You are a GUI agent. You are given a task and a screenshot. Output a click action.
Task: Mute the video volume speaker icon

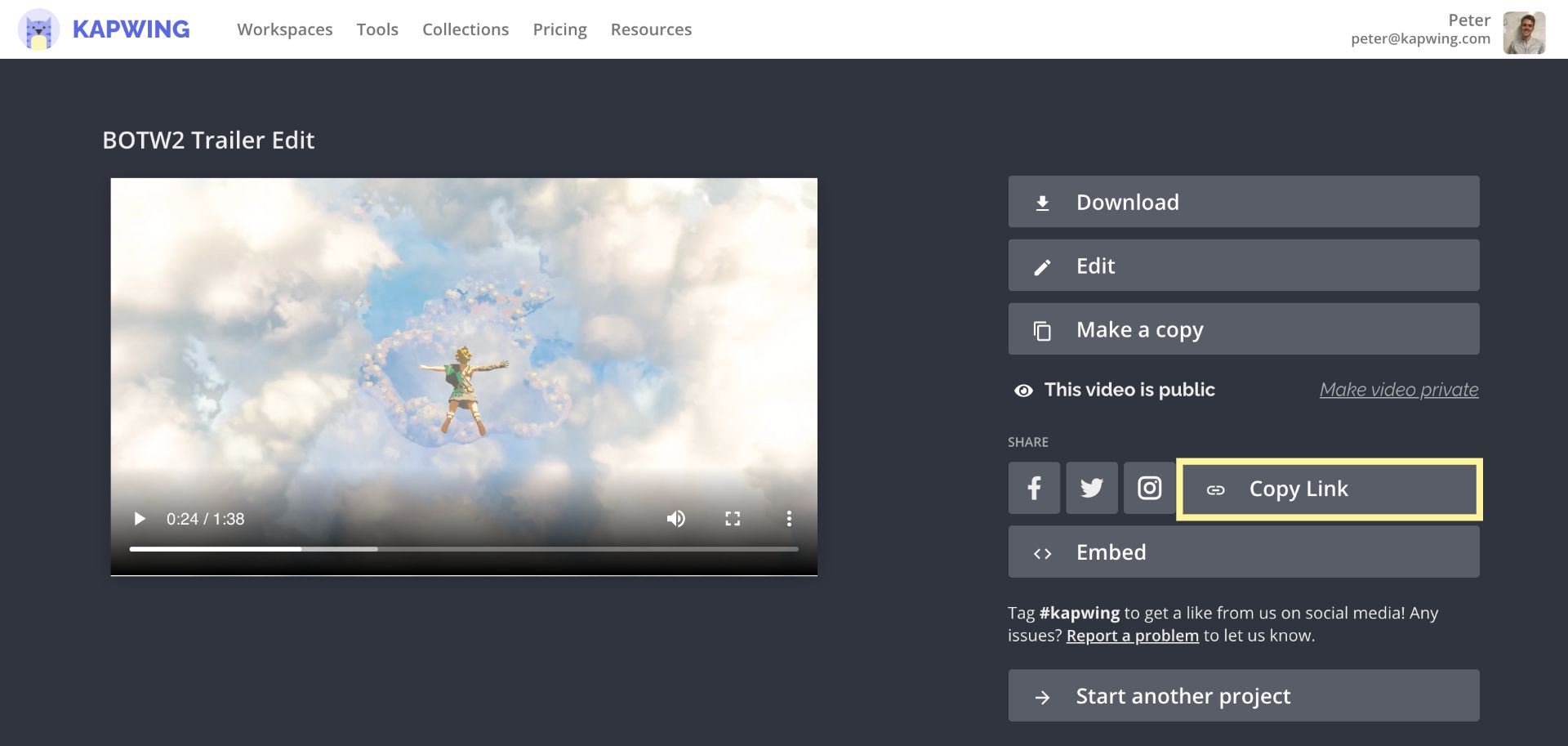pyautogui.click(x=675, y=519)
